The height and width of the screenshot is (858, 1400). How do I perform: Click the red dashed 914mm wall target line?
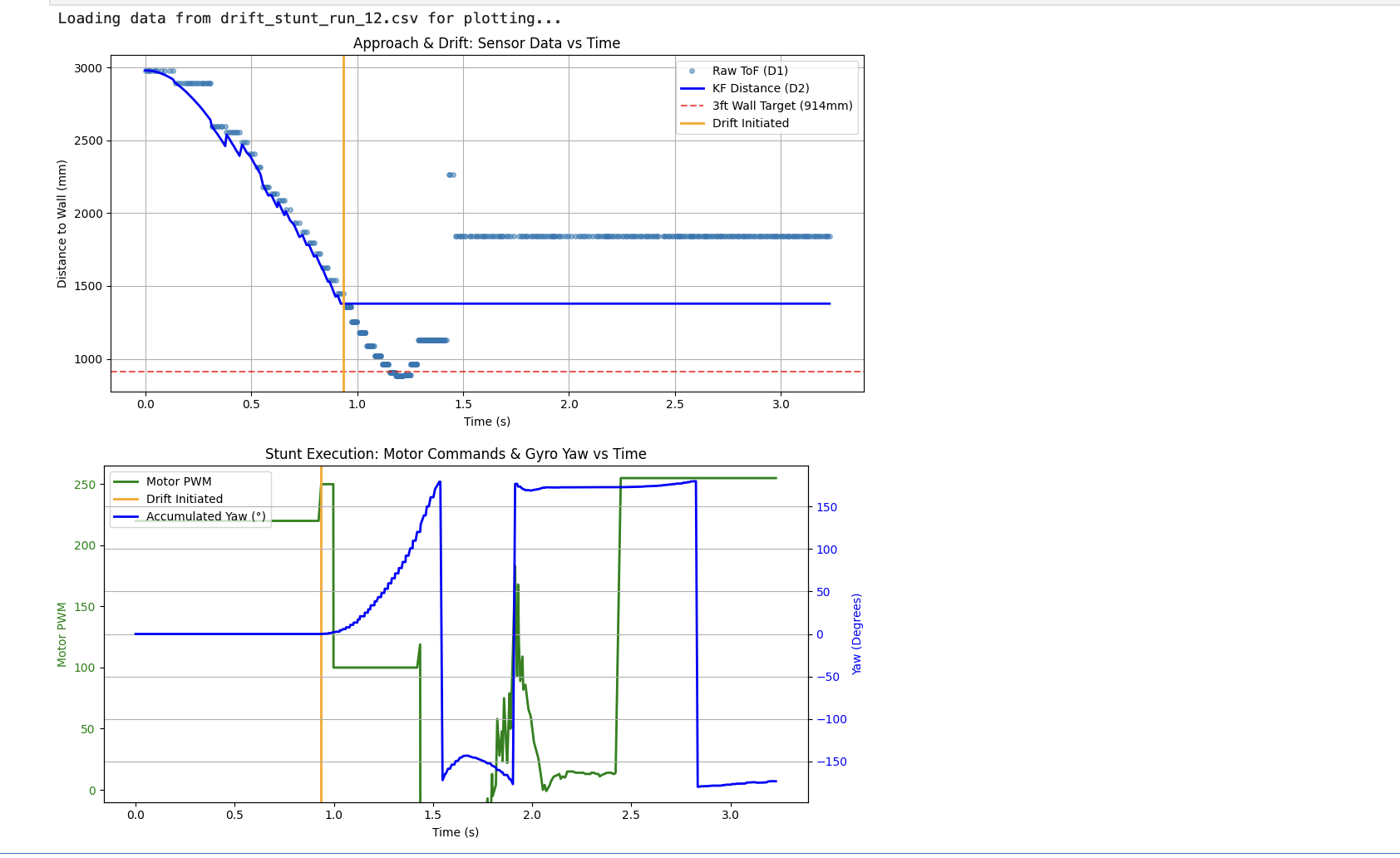coord(487,372)
